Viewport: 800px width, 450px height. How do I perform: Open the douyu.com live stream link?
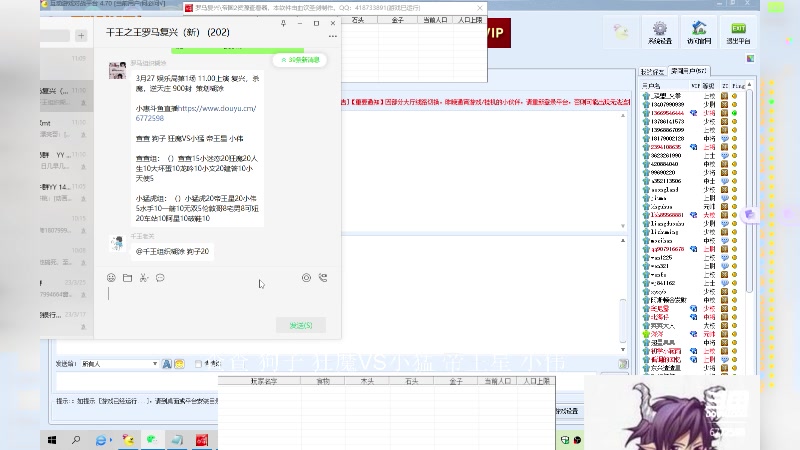196,113
